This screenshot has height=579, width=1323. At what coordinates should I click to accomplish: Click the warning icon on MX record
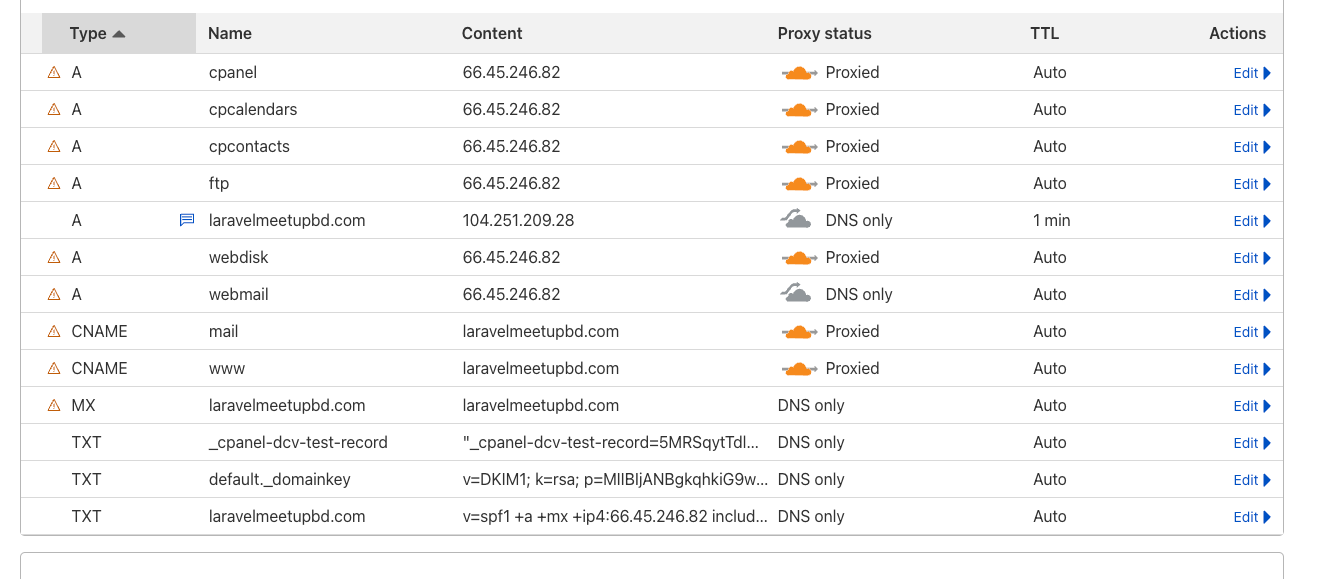[x=54, y=405]
